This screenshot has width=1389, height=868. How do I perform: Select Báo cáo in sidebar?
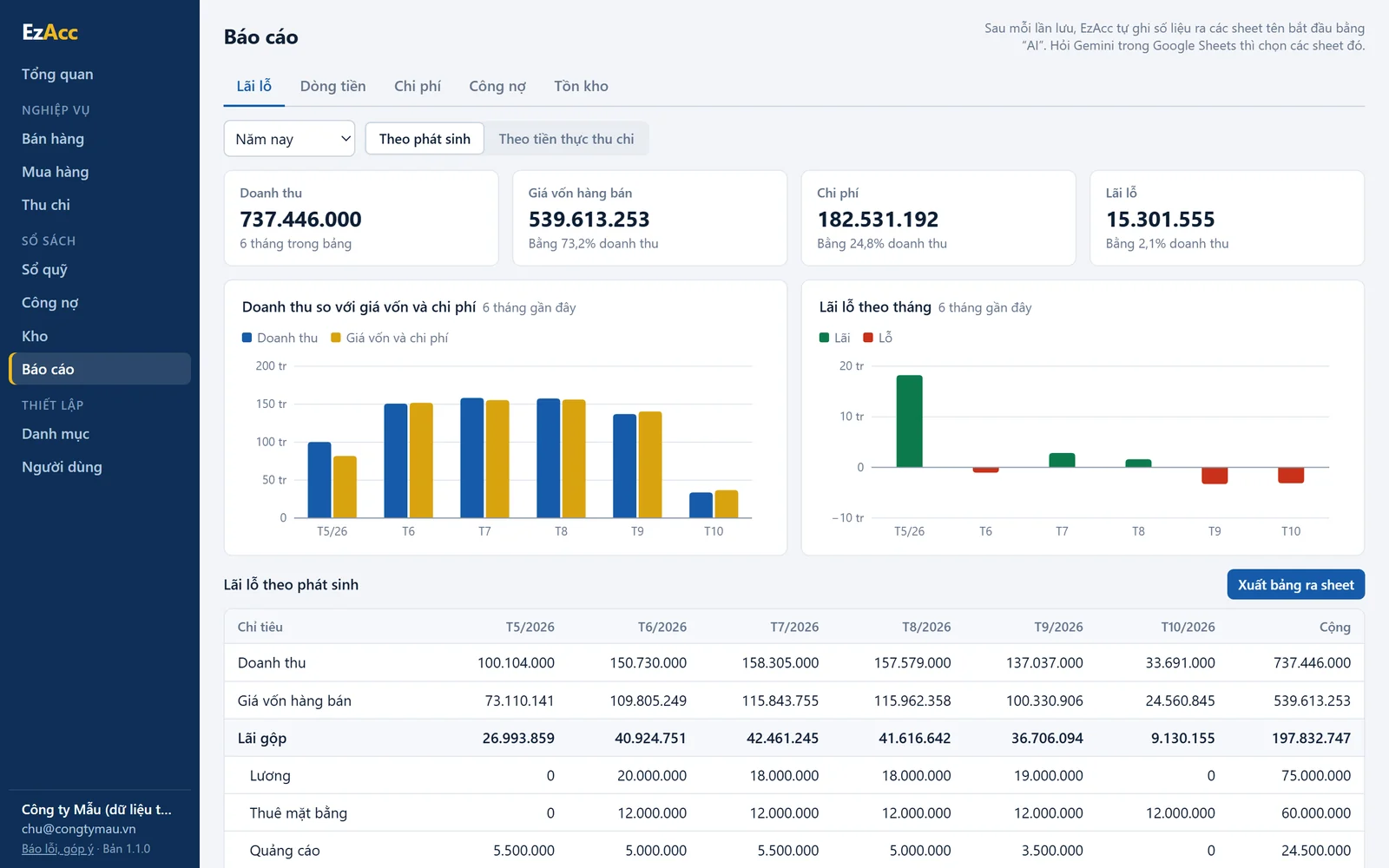pyautogui.click(x=100, y=369)
